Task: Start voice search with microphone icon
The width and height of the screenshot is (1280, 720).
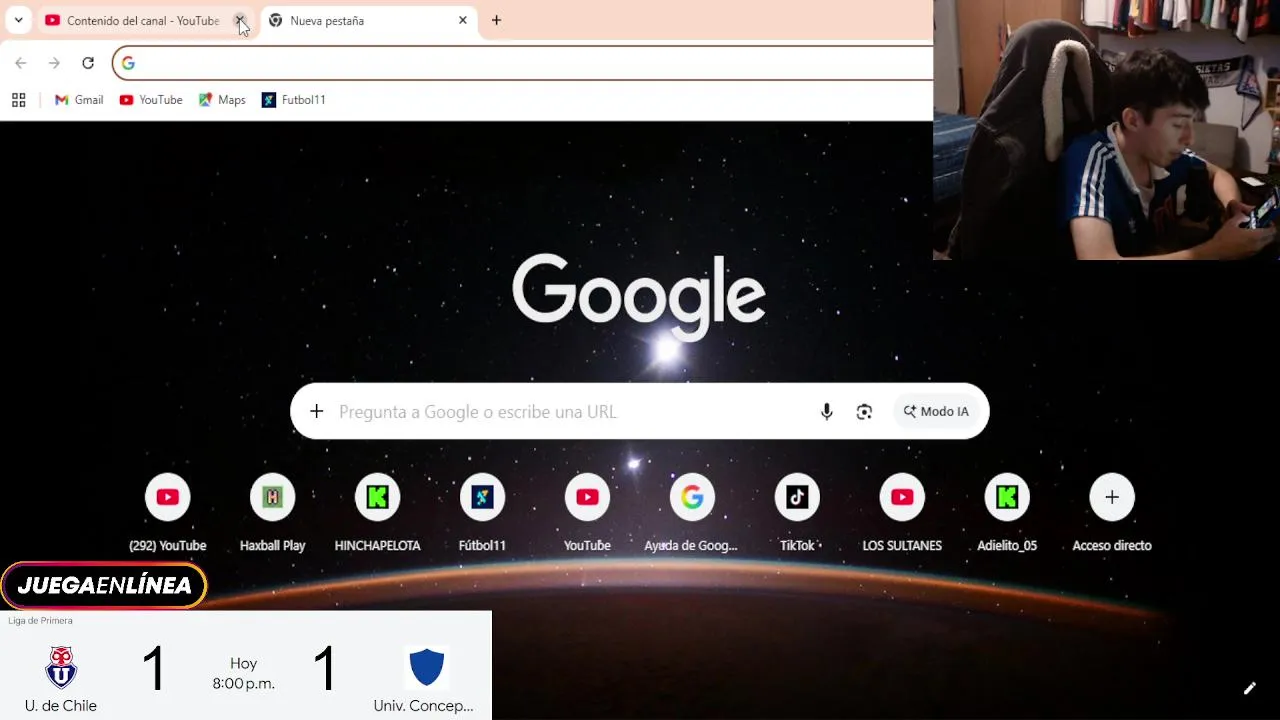Action: click(x=826, y=411)
